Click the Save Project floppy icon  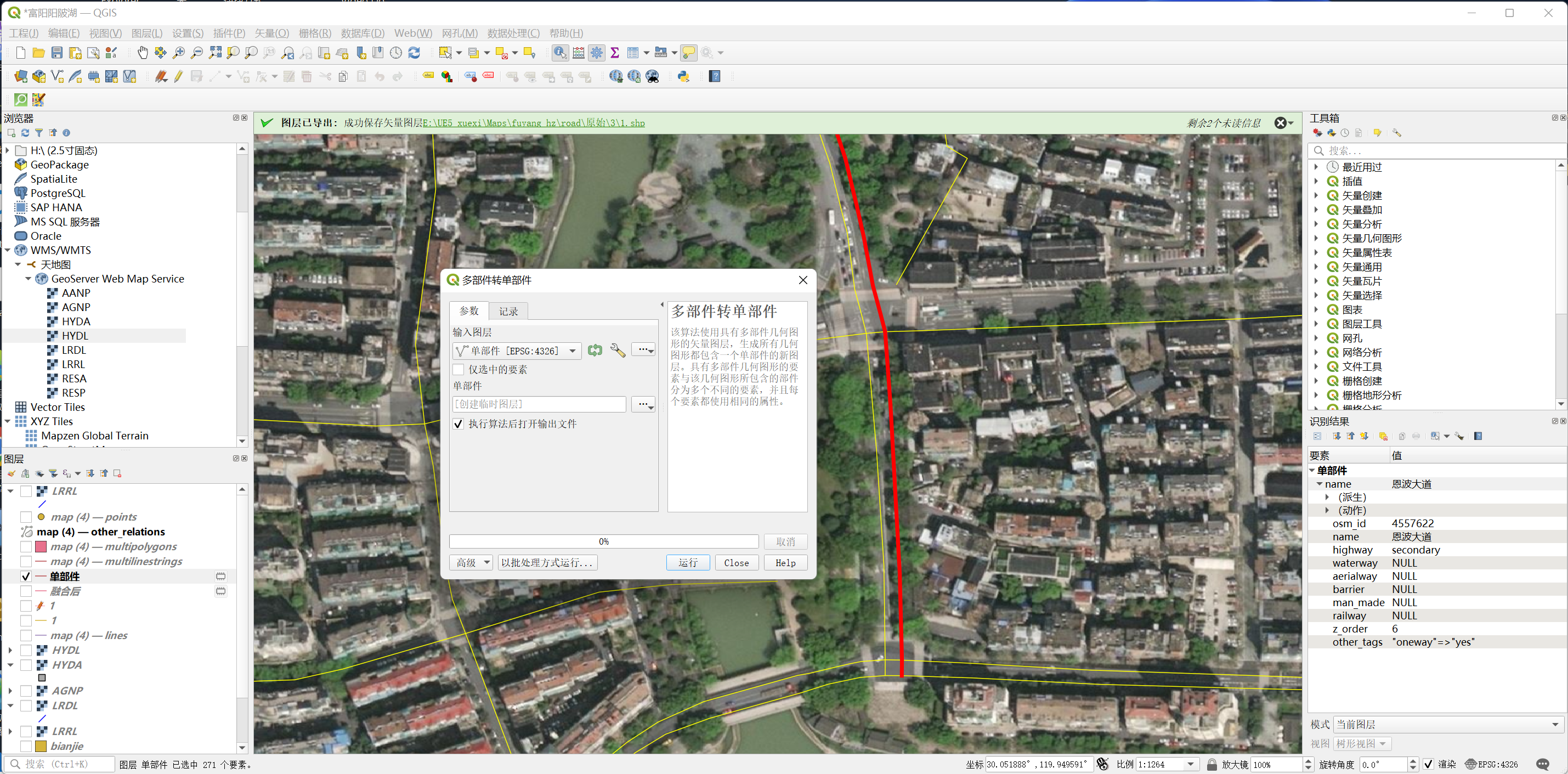coord(56,53)
